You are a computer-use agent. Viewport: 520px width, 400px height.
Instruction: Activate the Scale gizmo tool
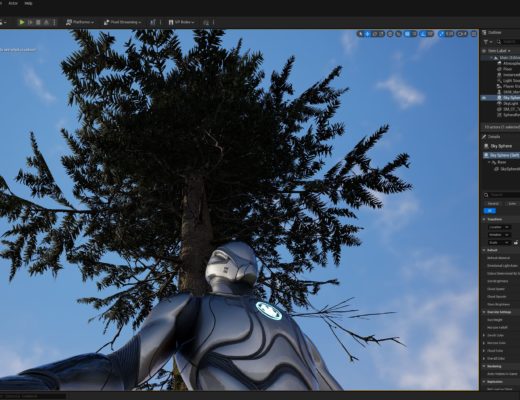click(x=381, y=34)
